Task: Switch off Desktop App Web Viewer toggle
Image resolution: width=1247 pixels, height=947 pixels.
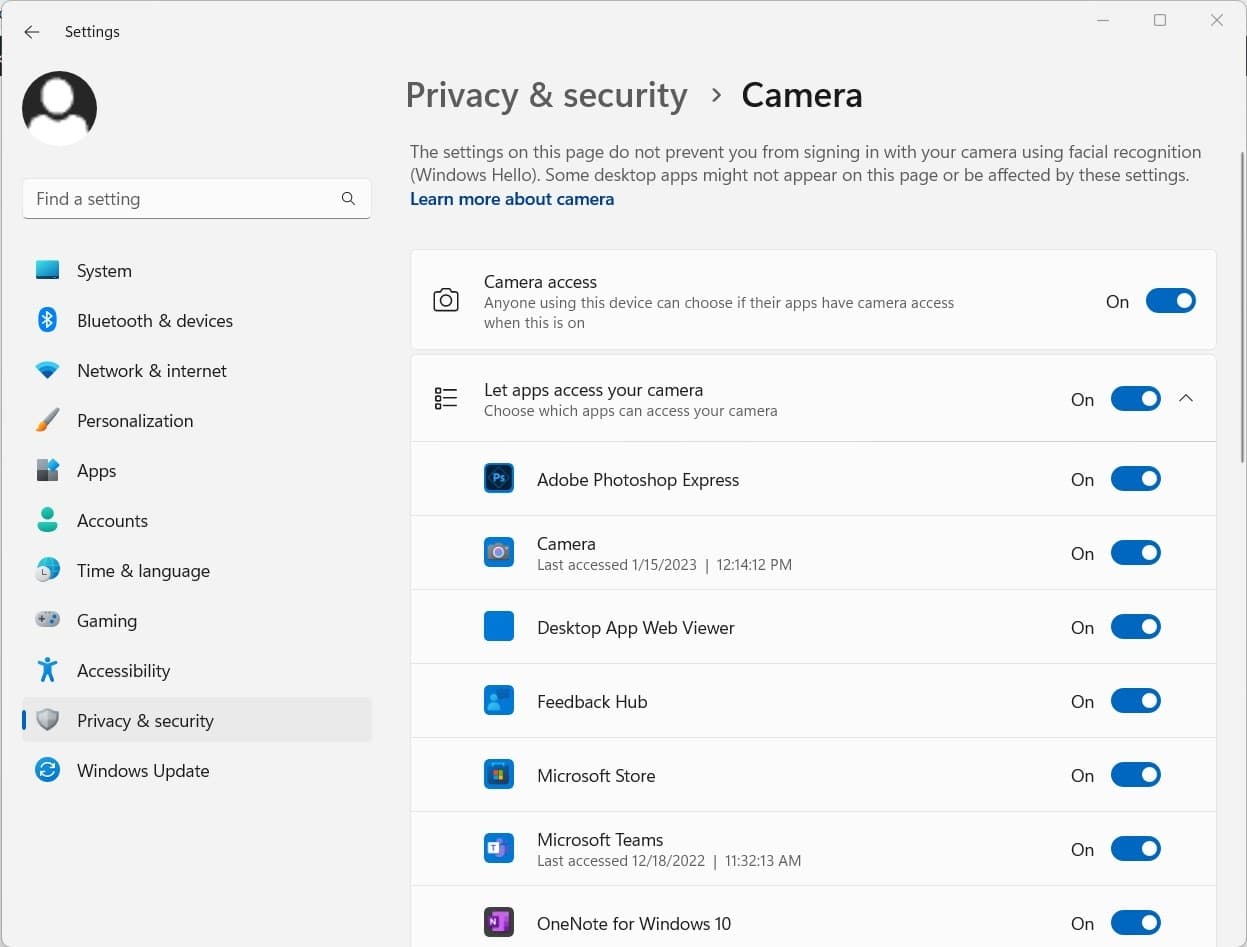Action: click(1135, 627)
